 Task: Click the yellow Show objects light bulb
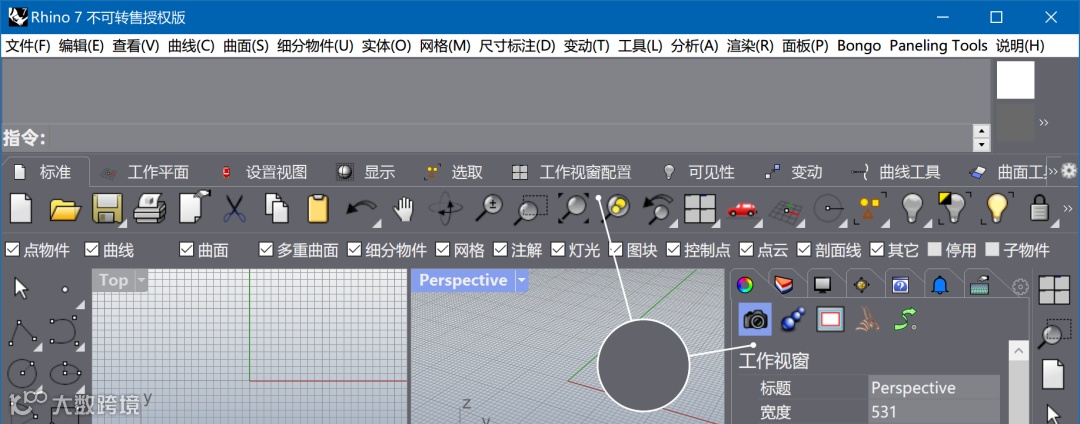[x=997, y=208]
